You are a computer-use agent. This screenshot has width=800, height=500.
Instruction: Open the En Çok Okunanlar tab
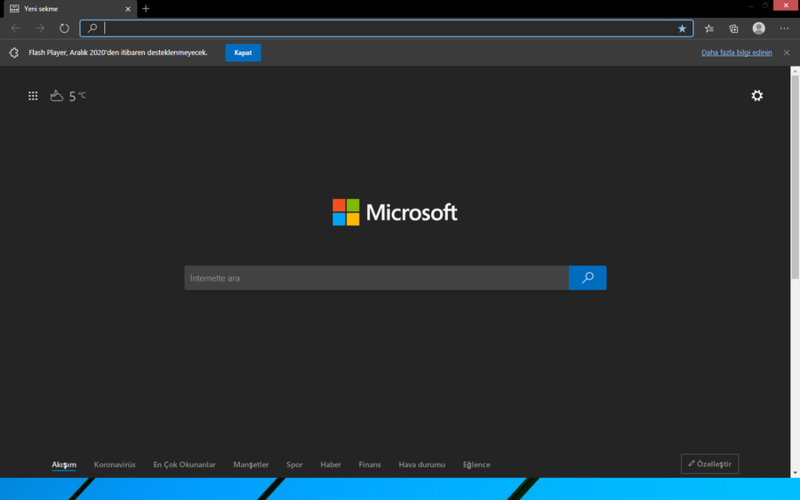pos(184,464)
